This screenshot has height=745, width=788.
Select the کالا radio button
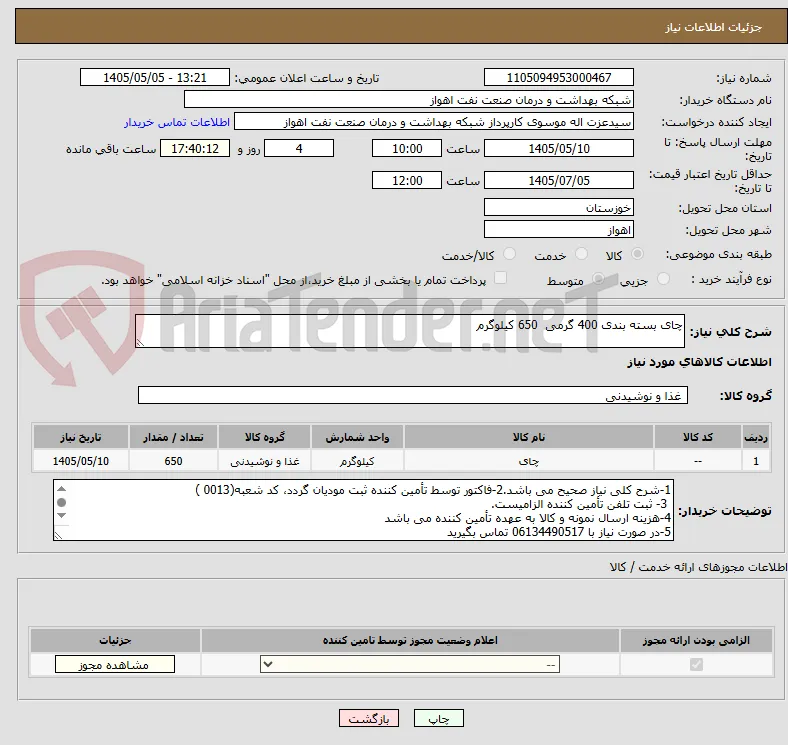[x=637, y=254]
